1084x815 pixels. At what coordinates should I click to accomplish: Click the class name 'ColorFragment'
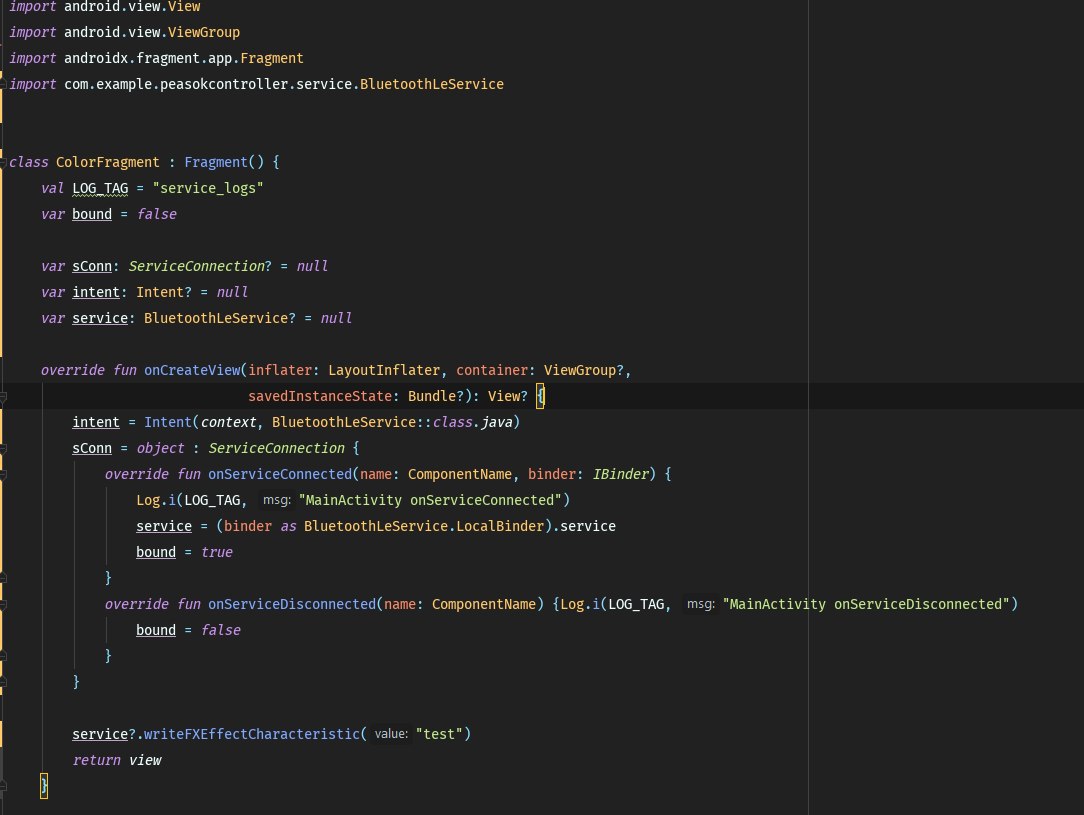click(x=107, y=162)
